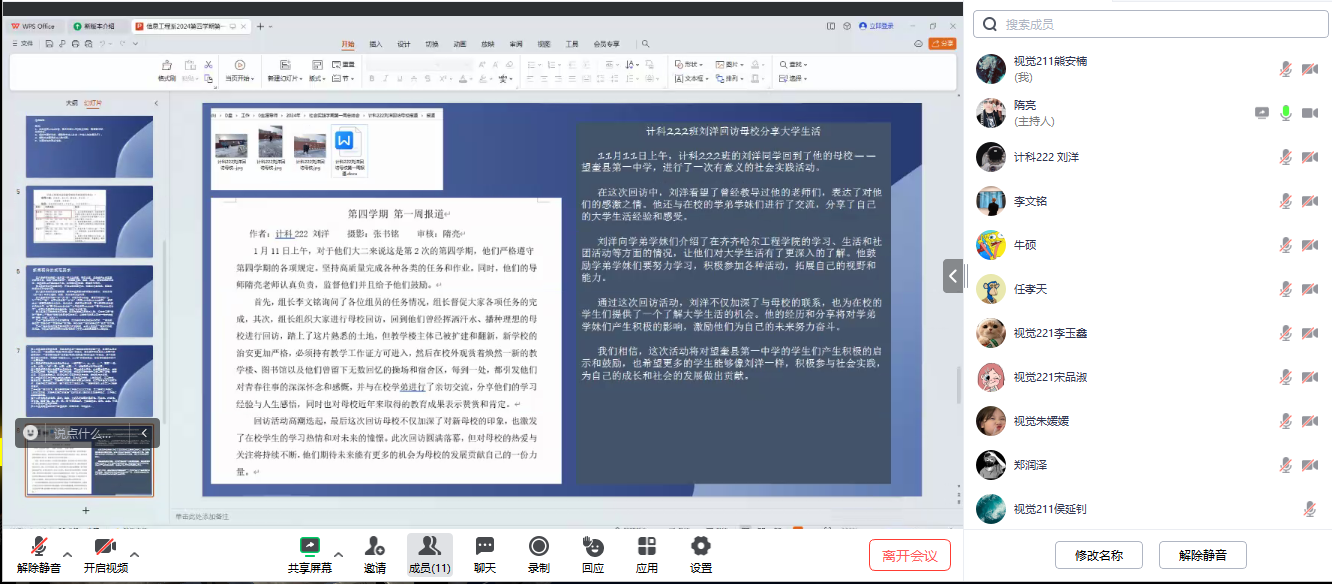Open the 聊天 chat panel
Viewport: 1332px width, 584px height.
485,546
